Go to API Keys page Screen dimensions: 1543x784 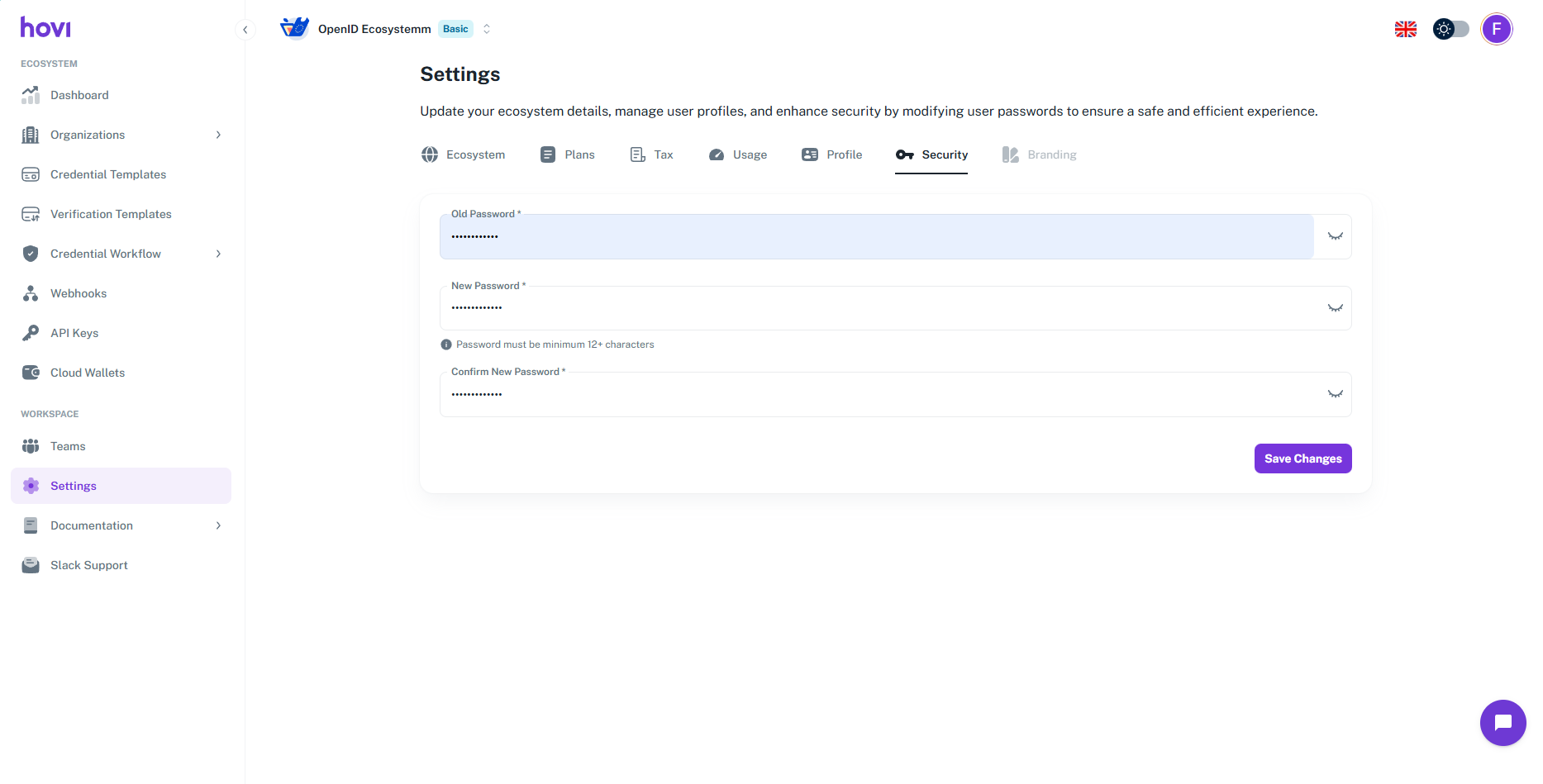pyautogui.click(x=74, y=333)
